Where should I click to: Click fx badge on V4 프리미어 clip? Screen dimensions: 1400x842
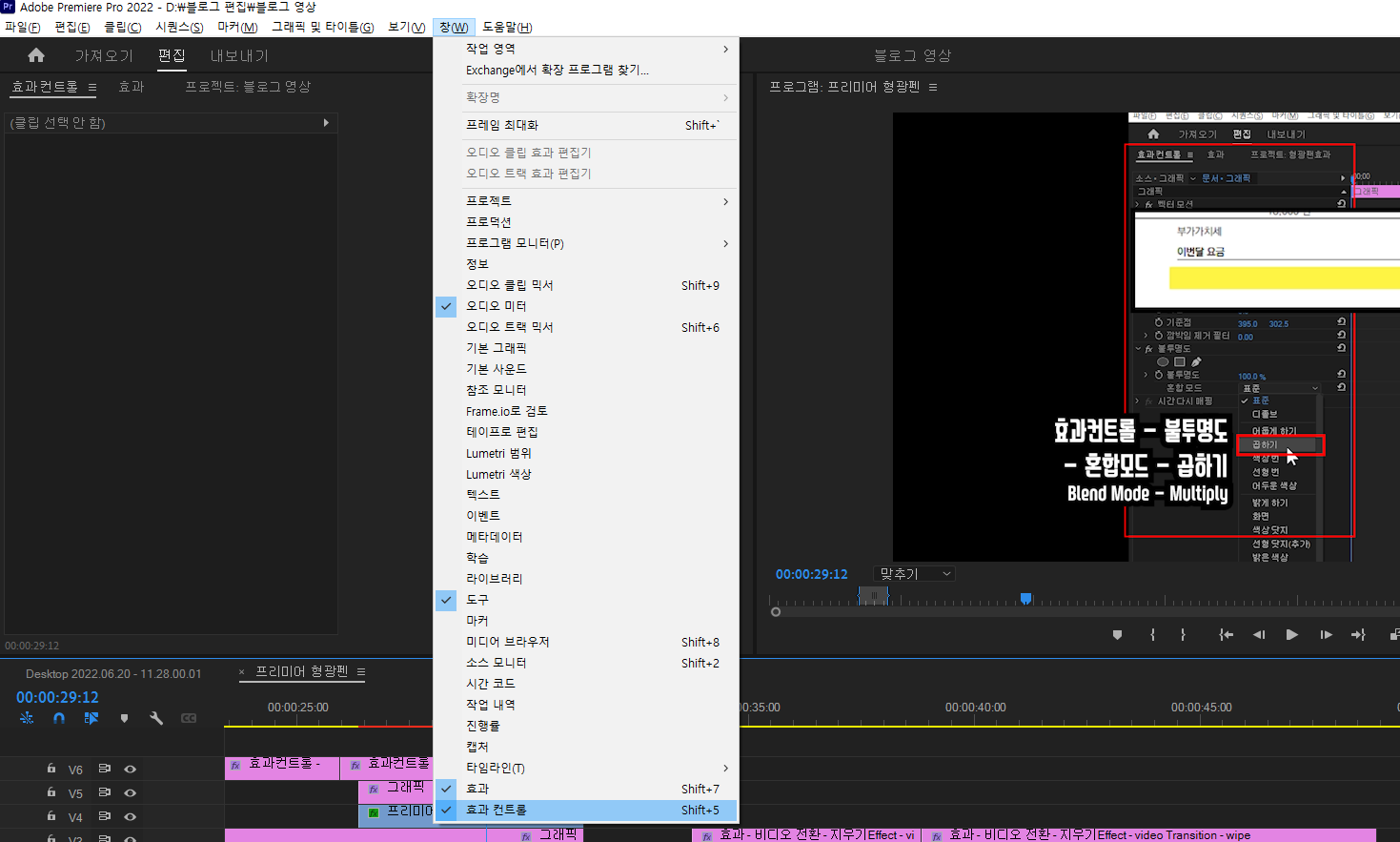374,812
